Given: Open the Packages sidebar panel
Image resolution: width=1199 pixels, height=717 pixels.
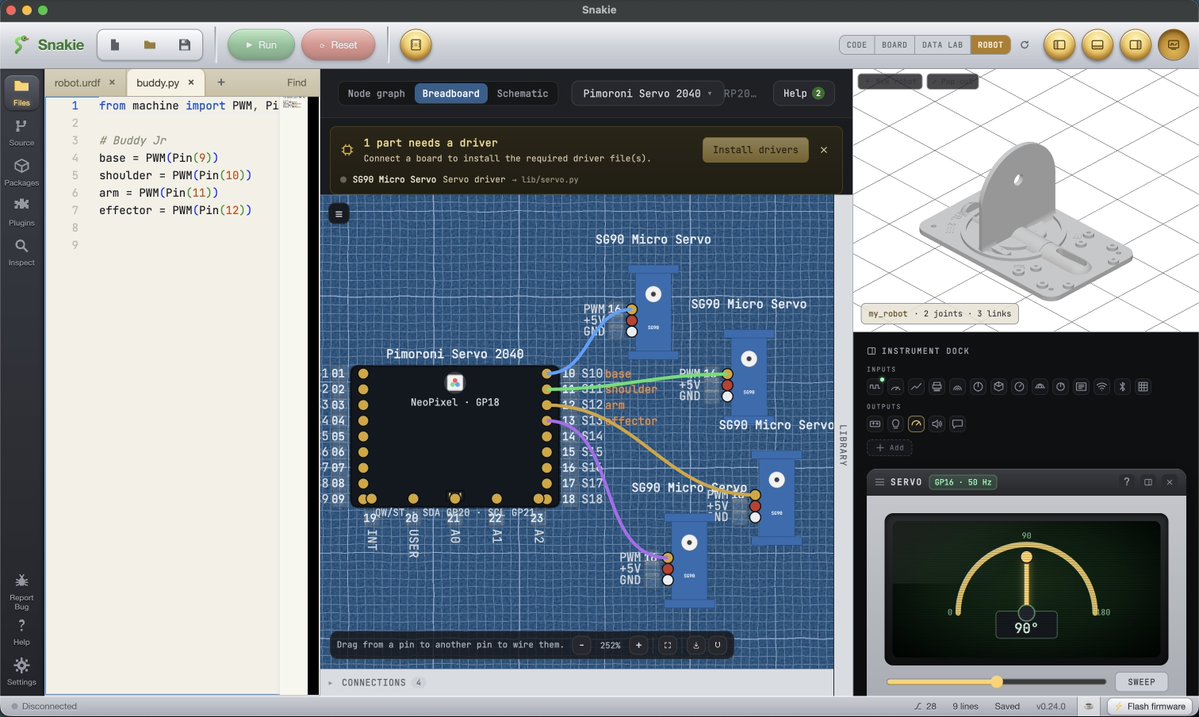Looking at the screenshot, I should click(21, 172).
